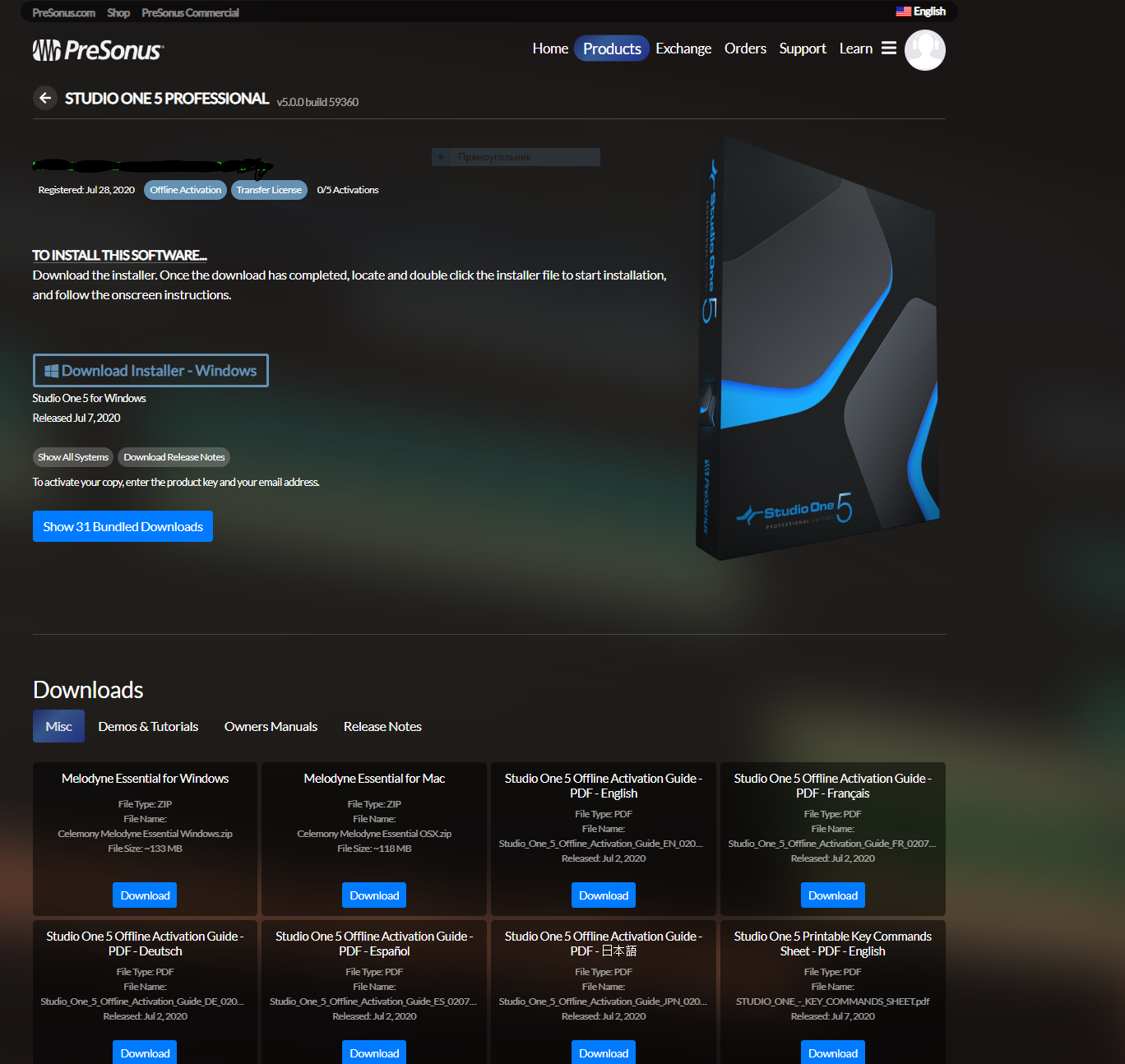Click the US flag language icon
This screenshot has width=1125, height=1064.
(903, 12)
